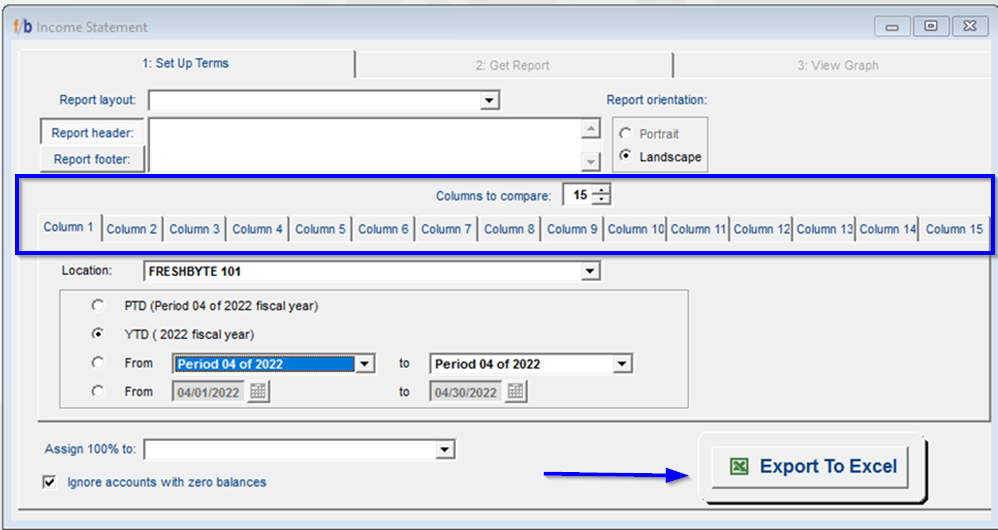Image resolution: width=998 pixels, height=530 pixels.
Task: Select the Column 10 tab
Action: tap(636, 229)
